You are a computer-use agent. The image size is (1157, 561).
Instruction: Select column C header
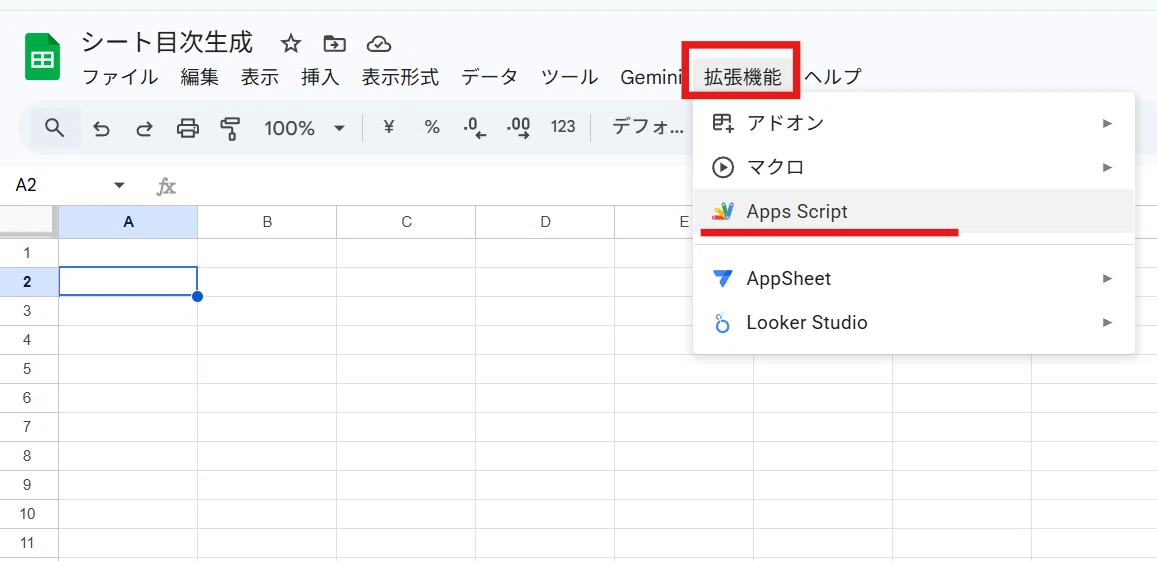pyautogui.click(x=406, y=221)
